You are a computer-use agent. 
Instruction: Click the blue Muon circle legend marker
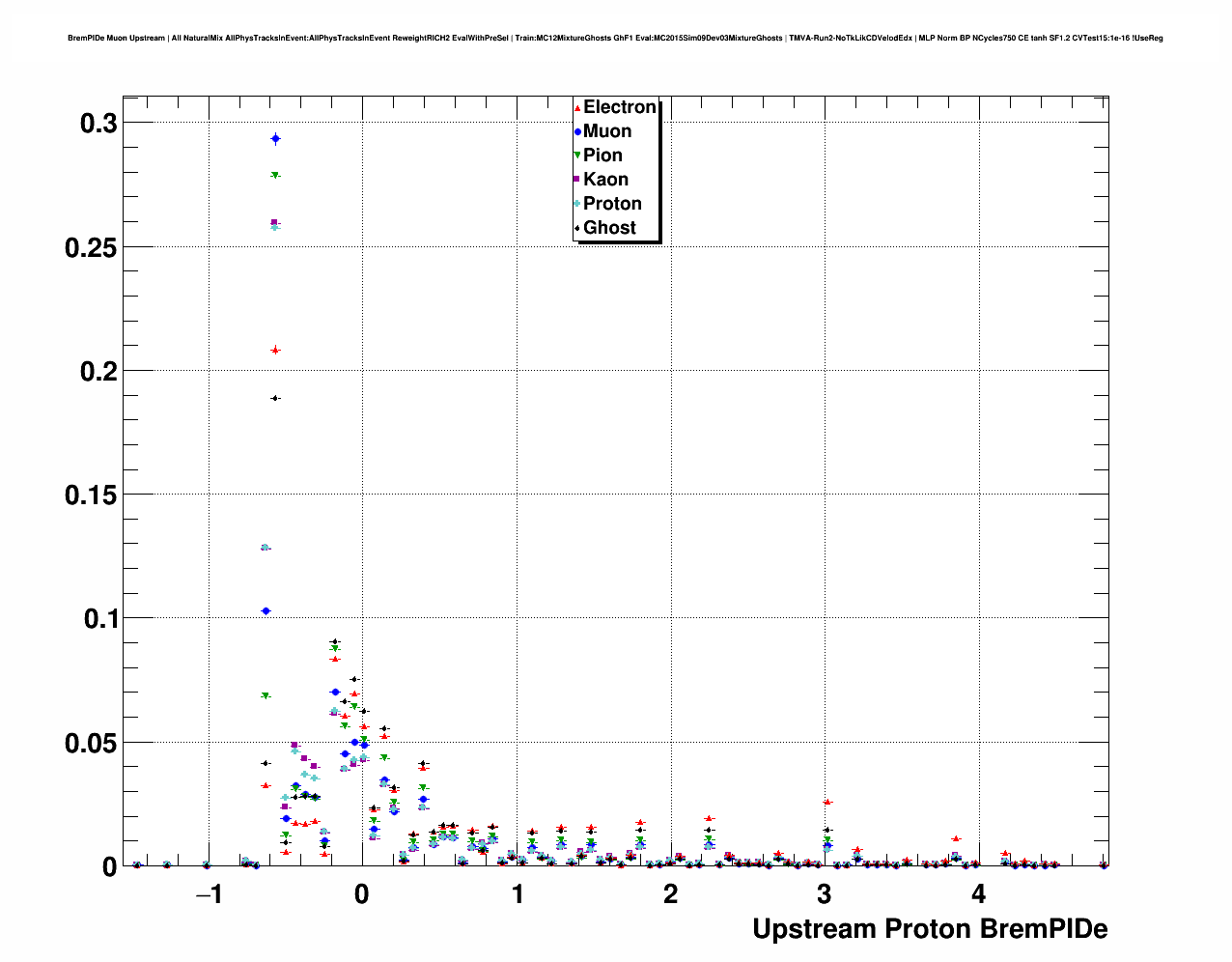(577, 131)
